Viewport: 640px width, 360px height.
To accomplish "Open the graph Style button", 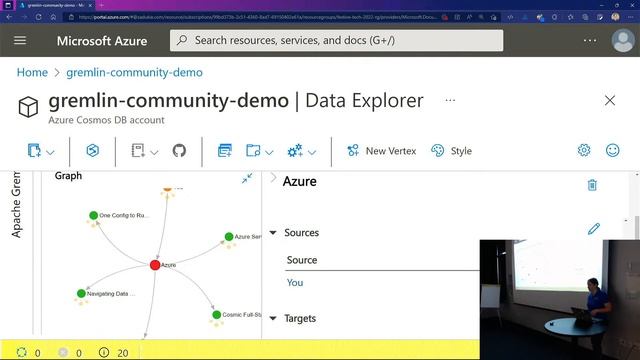I will [x=451, y=151].
